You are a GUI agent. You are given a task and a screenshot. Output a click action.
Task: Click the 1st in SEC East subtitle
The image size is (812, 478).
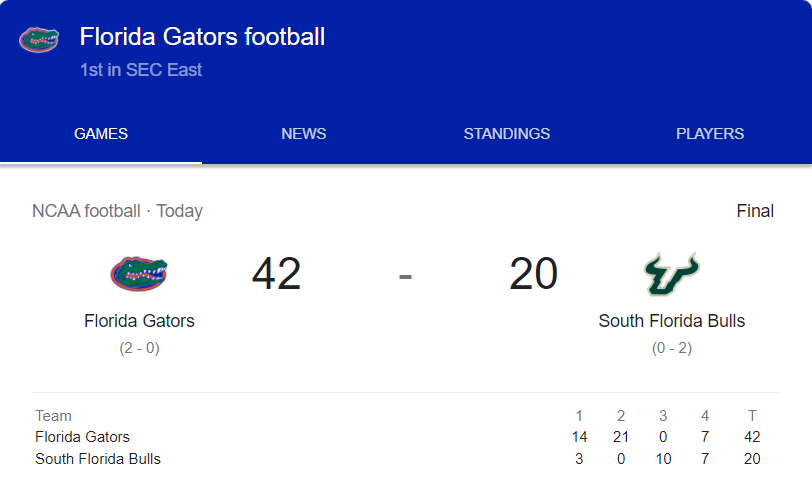141,70
